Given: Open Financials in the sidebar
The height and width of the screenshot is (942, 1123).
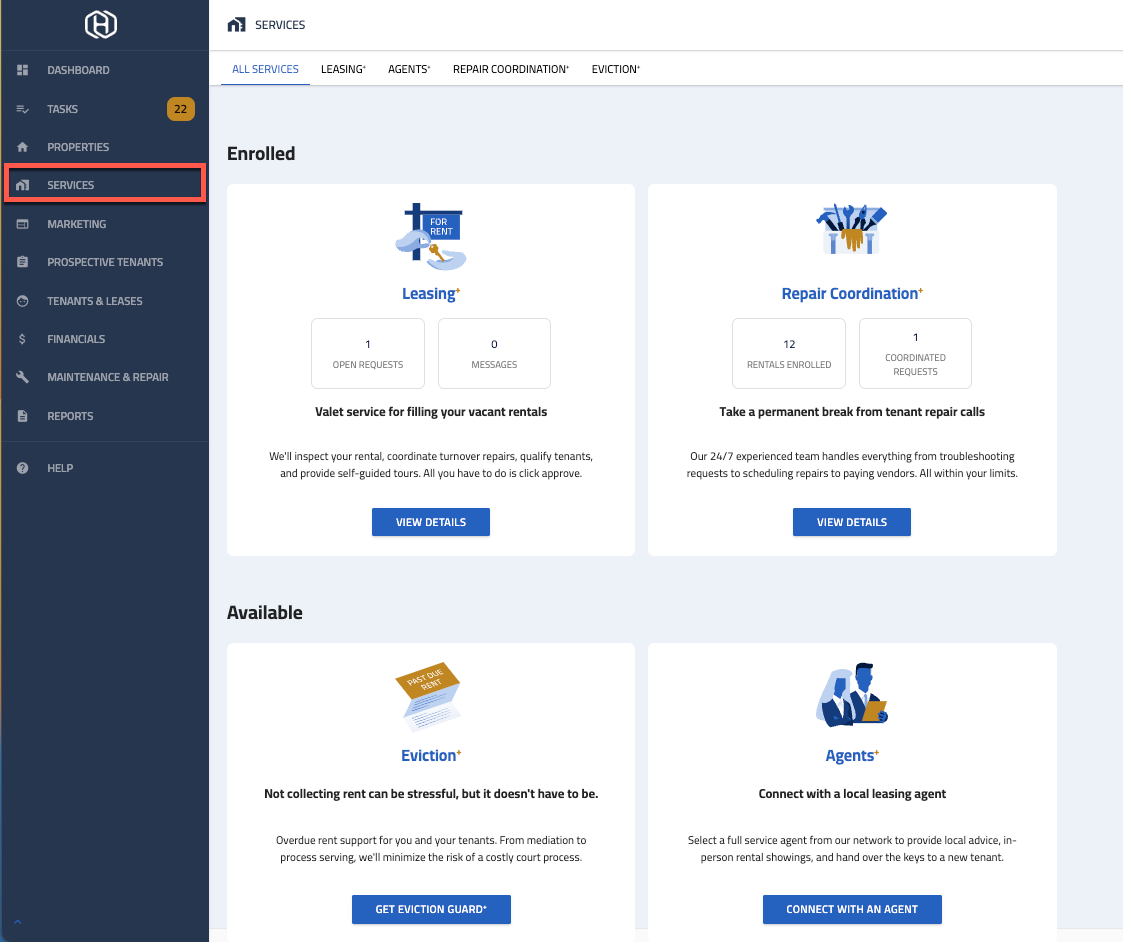Looking at the screenshot, I should coord(105,339).
